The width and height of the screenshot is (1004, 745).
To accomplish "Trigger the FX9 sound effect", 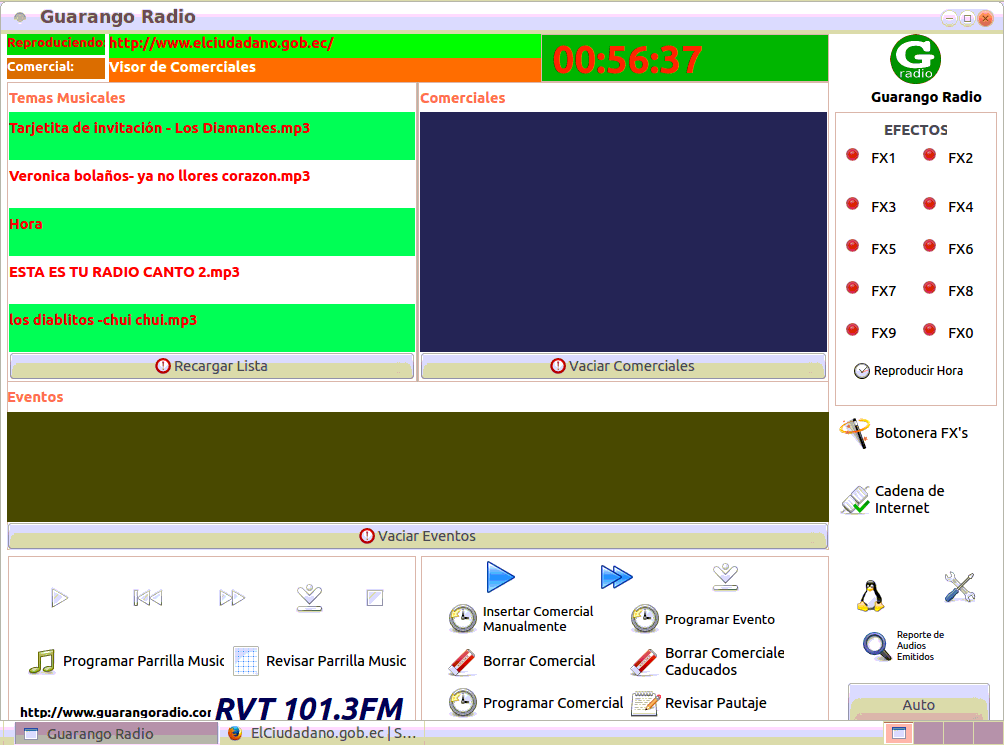I will [871, 332].
